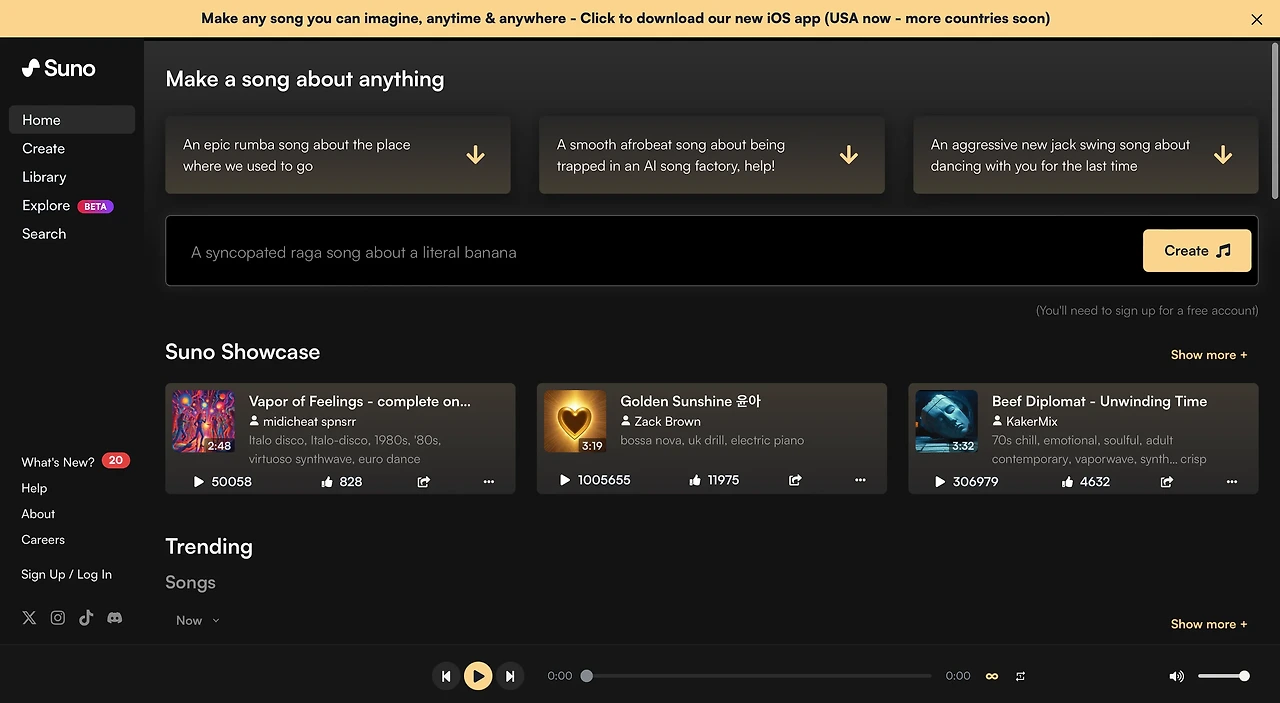Open Golden Sunshine cover thumbnail
This screenshot has width=1280, height=703.
click(x=575, y=421)
